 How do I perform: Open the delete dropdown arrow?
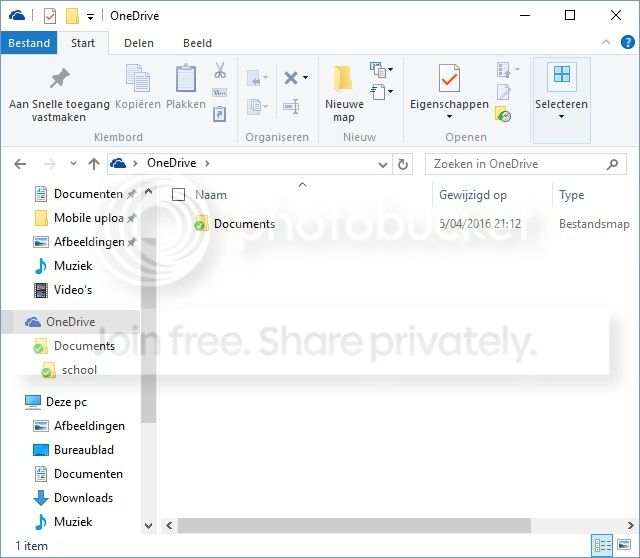pos(305,77)
